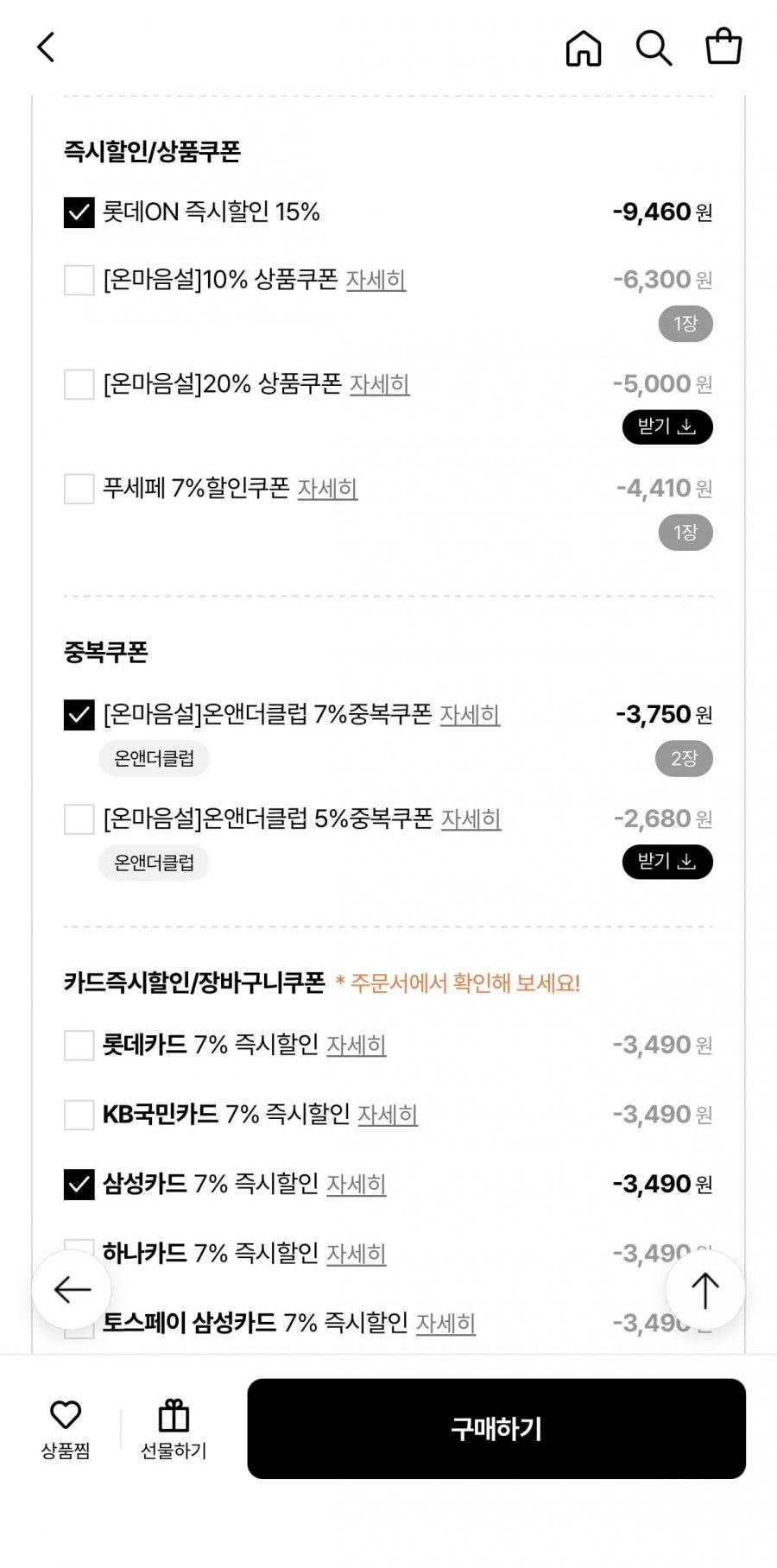Go to the home screen icon
Image resolution: width=777 pixels, height=1568 pixels.
pos(584,48)
